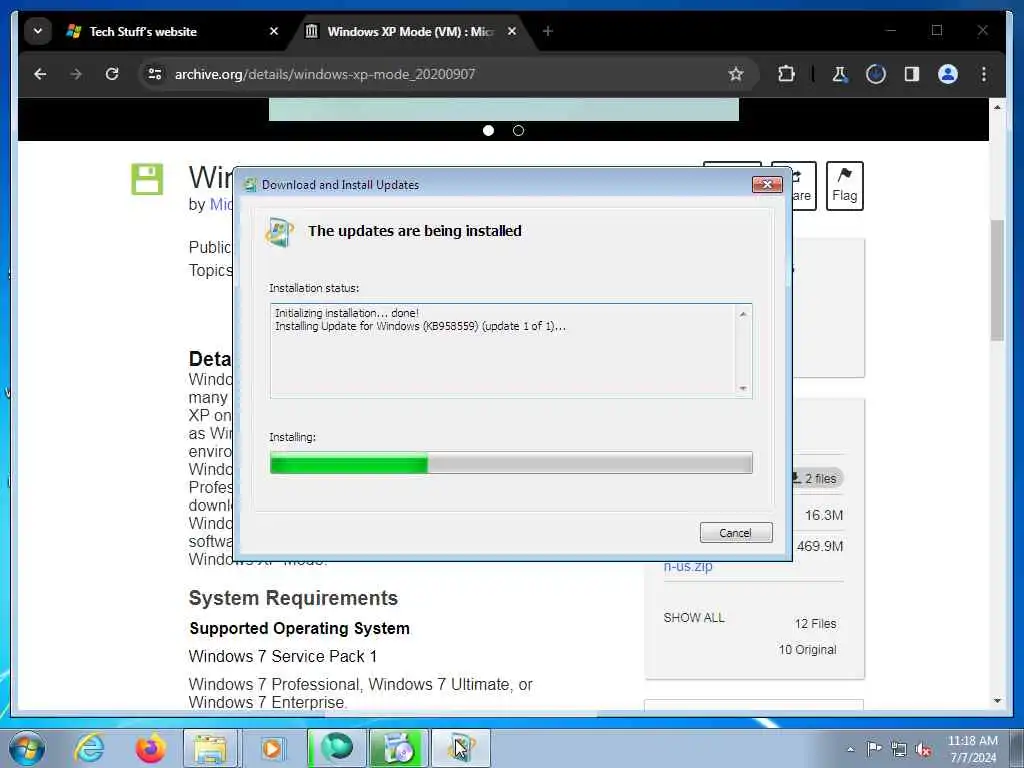Toggle the Chrome side panel icon
Viewport: 1024px width, 768px height.
coord(912,74)
